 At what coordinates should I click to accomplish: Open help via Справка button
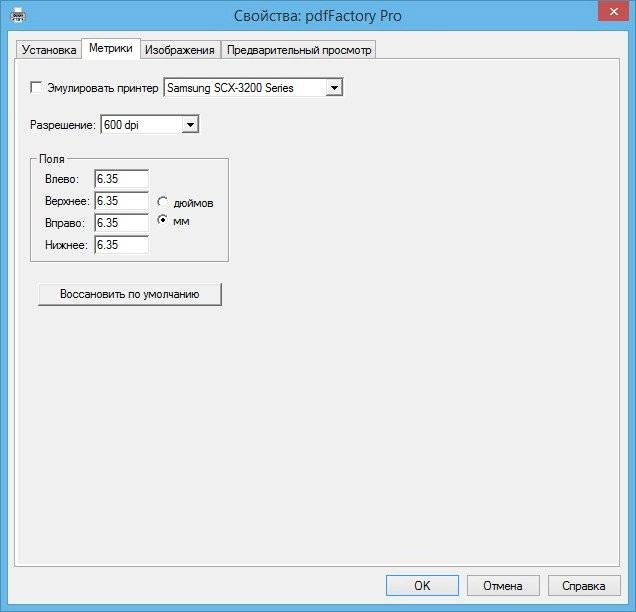coord(584,585)
